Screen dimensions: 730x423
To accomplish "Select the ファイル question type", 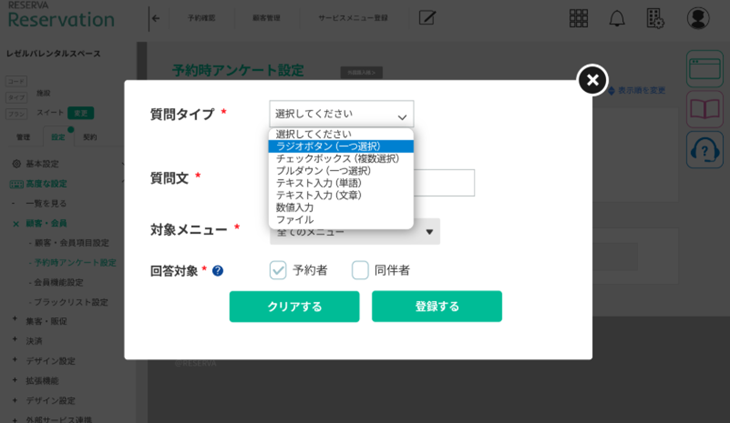I will coord(295,219).
